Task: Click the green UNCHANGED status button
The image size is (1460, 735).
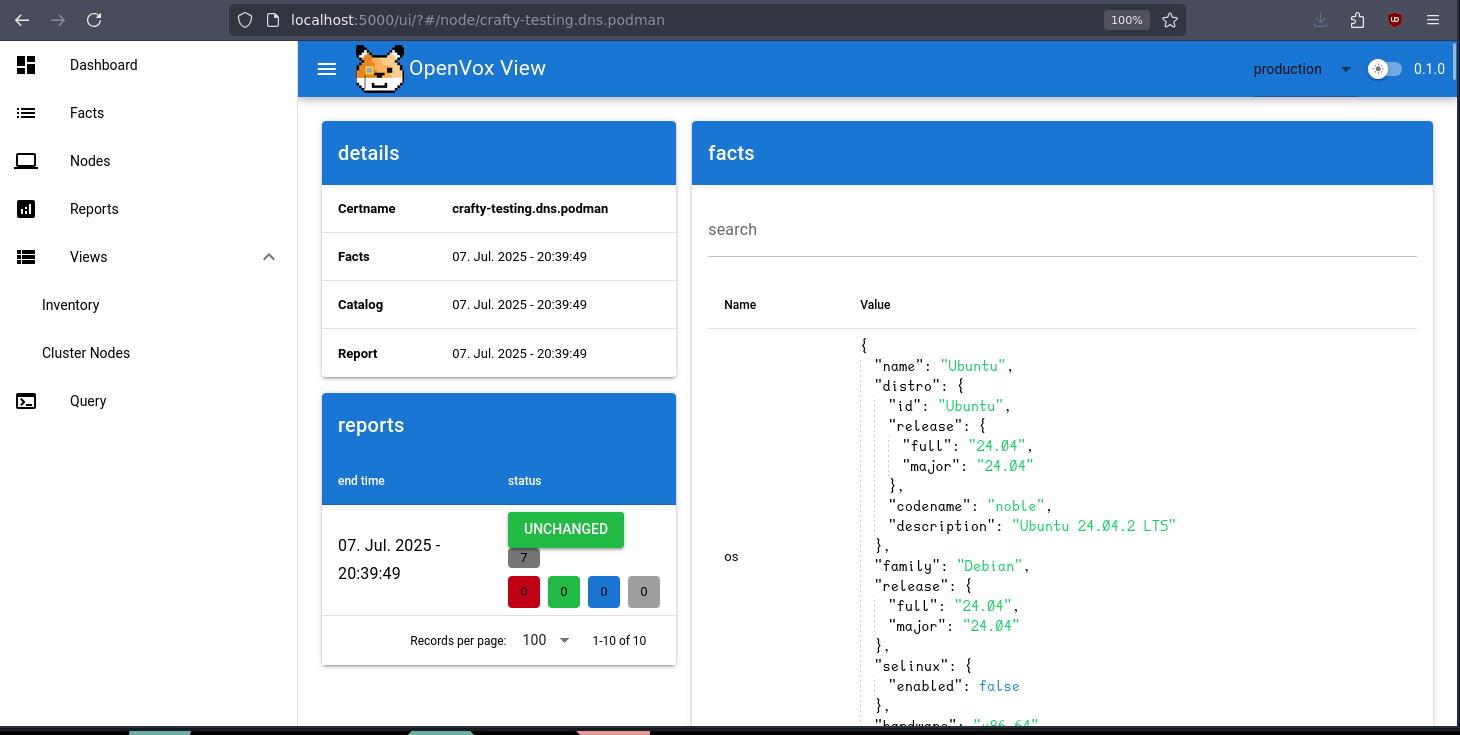Action: [x=565, y=529]
